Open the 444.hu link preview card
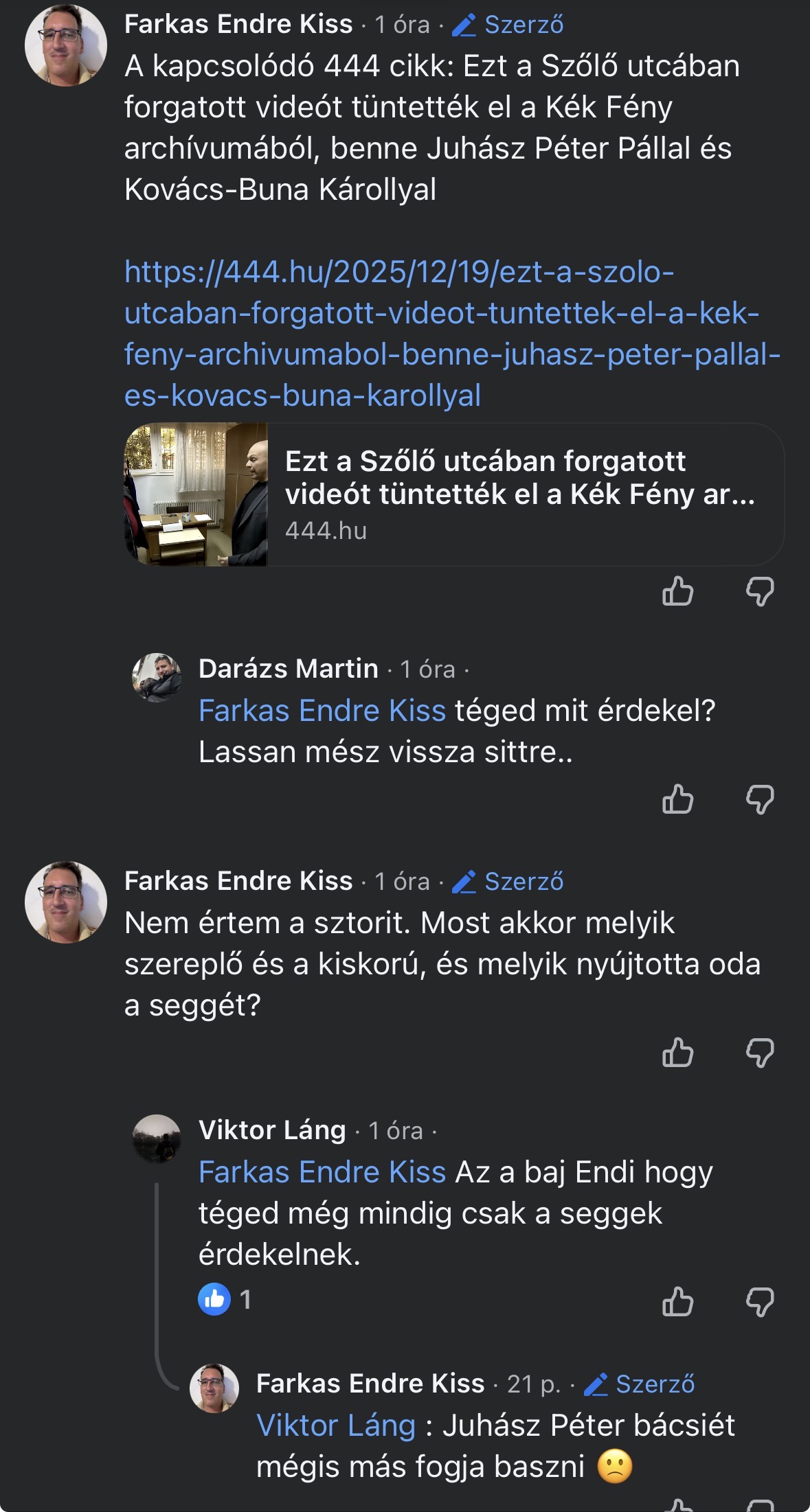810x1512 pixels. (520, 494)
